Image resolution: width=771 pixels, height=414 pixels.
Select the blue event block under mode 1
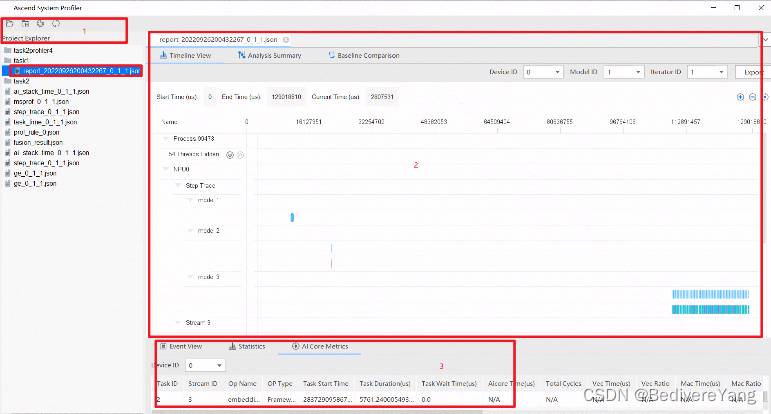292,217
